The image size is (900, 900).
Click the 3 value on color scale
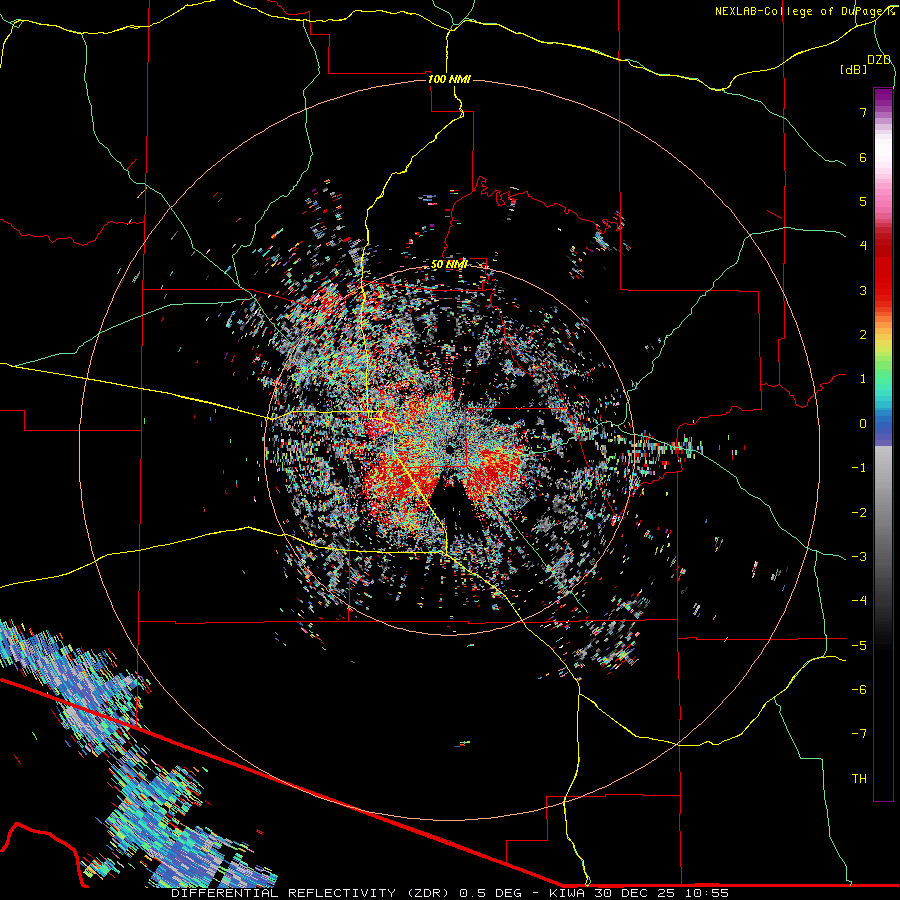[863, 290]
